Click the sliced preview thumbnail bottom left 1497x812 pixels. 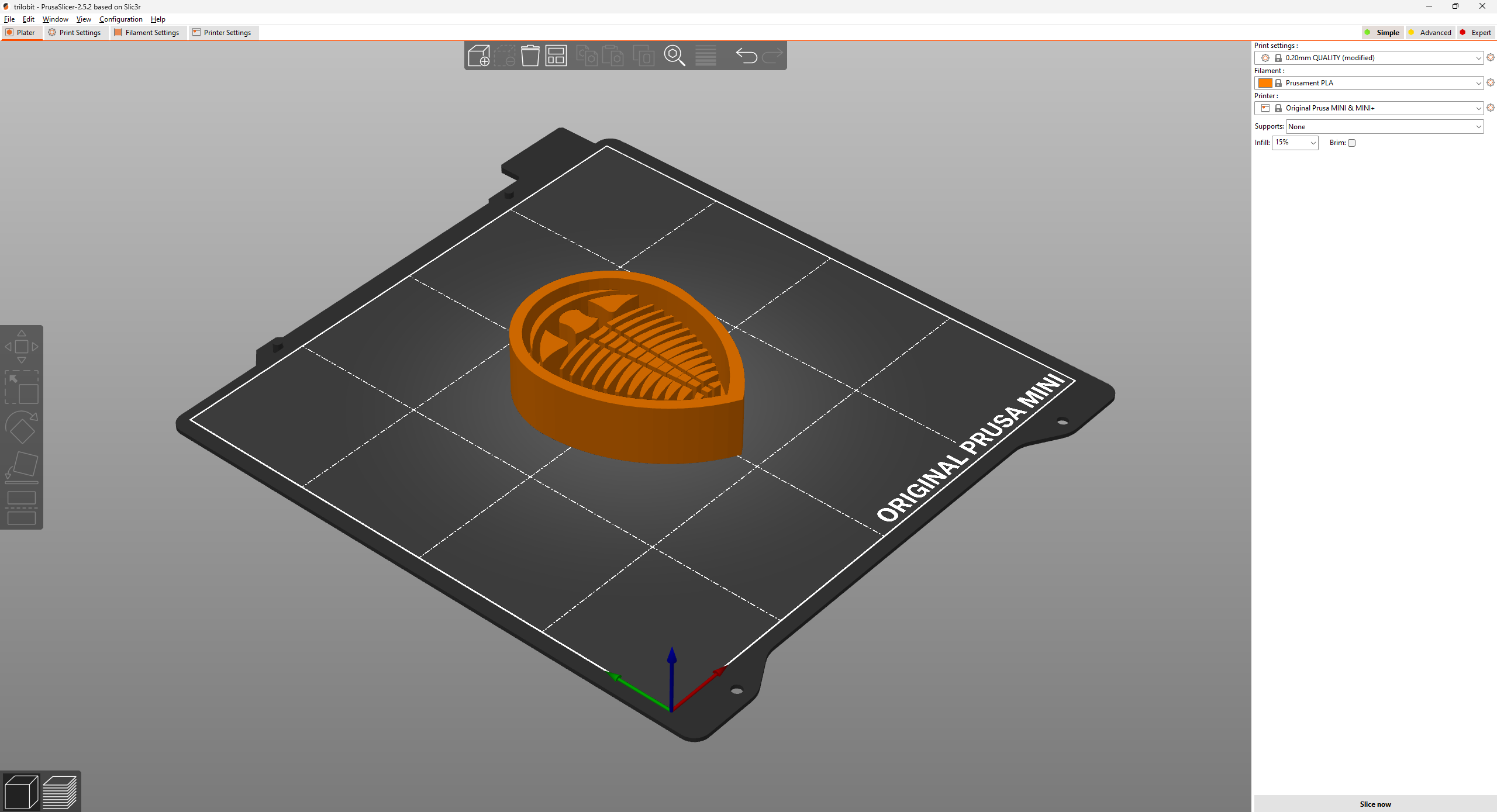point(61,791)
